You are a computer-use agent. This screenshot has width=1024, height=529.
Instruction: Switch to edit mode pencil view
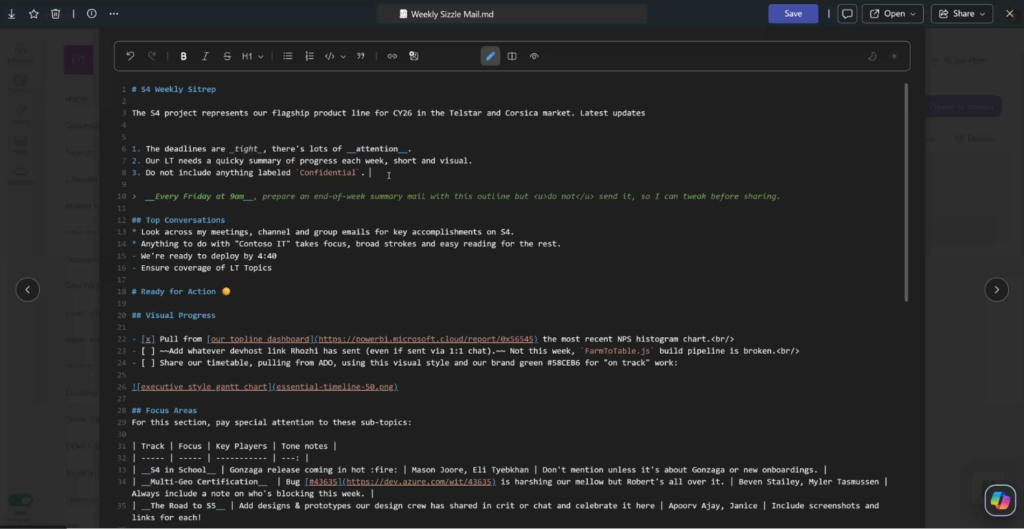(490, 56)
